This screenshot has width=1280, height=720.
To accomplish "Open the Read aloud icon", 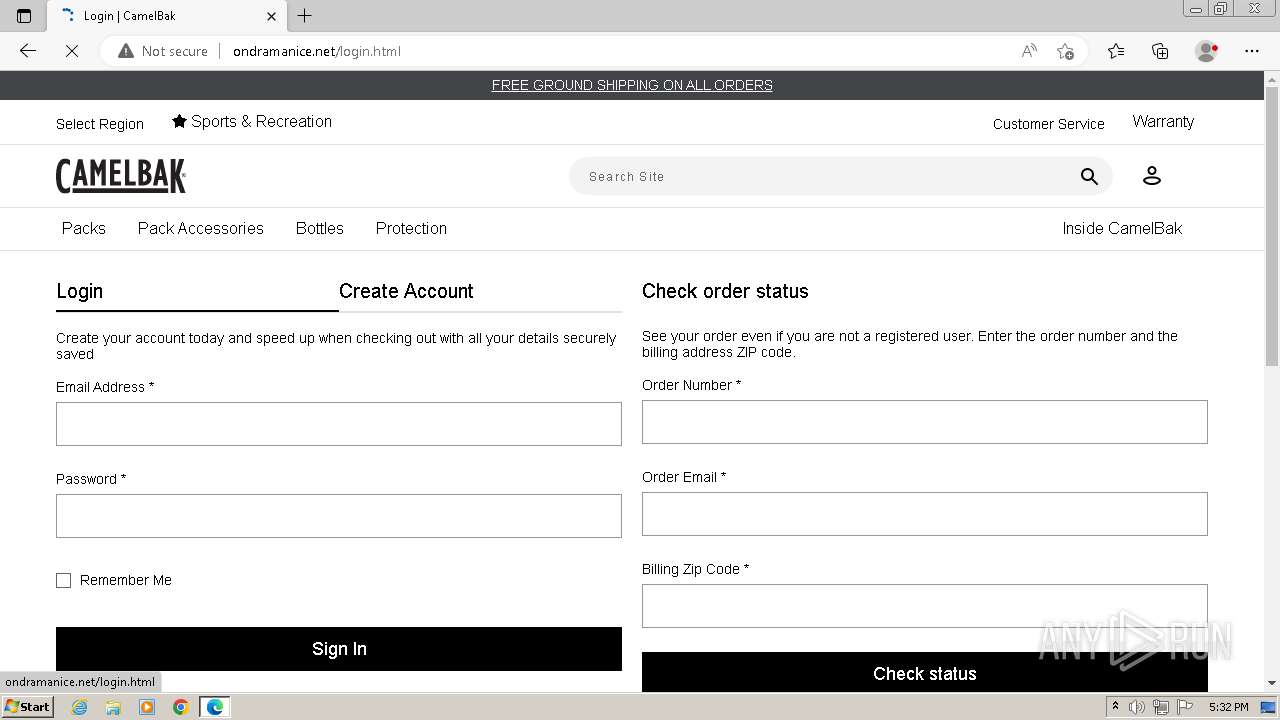I will click(1029, 51).
